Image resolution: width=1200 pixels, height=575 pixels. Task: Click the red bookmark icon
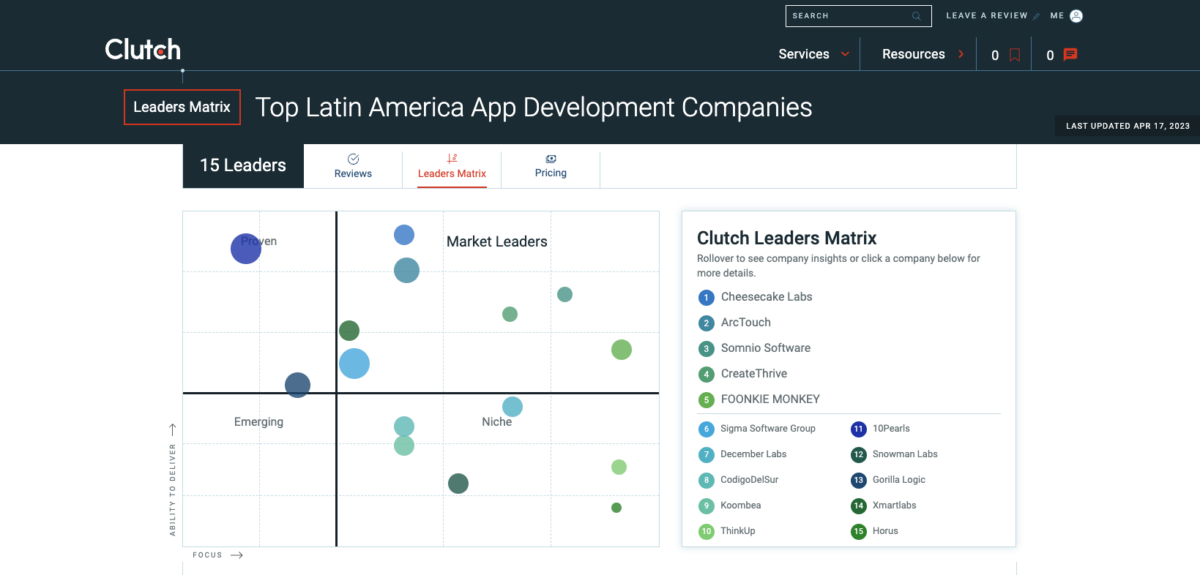(x=1014, y=55)
